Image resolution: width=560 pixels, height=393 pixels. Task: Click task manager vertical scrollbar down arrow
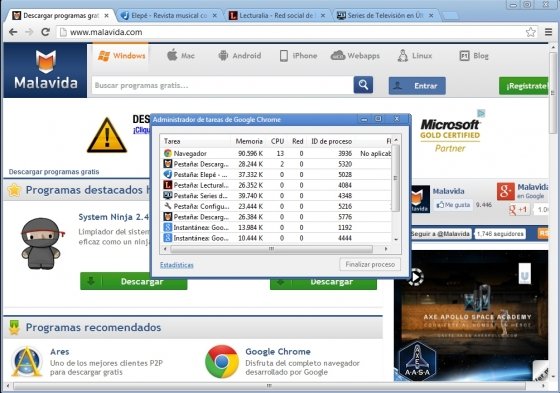click(x=396, y=239)
